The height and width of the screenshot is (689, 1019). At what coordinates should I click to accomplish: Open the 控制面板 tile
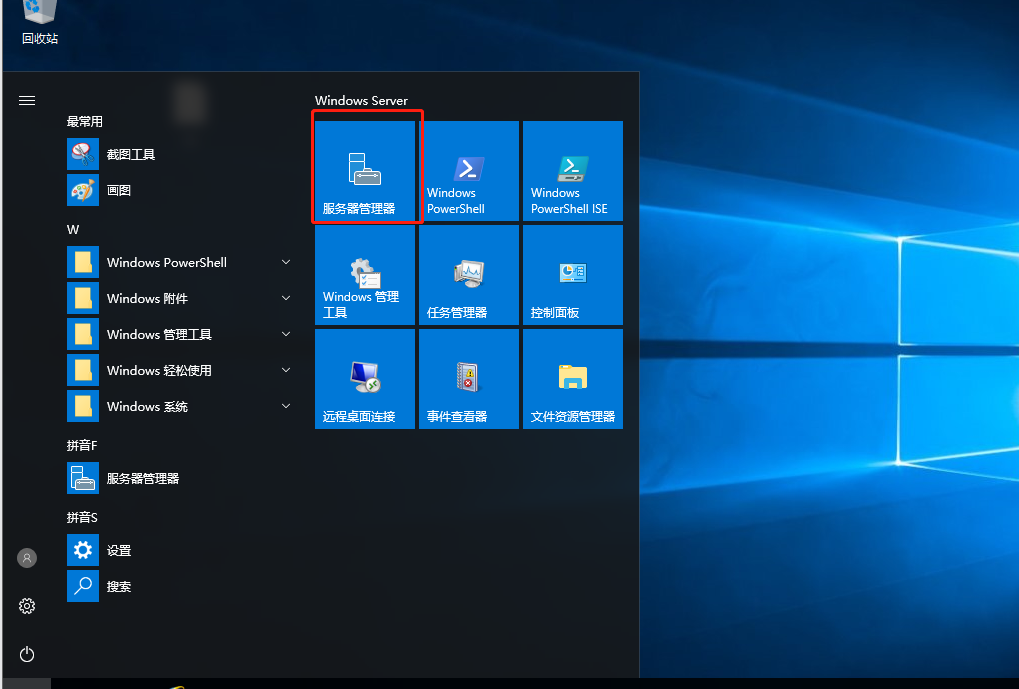point(573,275)
